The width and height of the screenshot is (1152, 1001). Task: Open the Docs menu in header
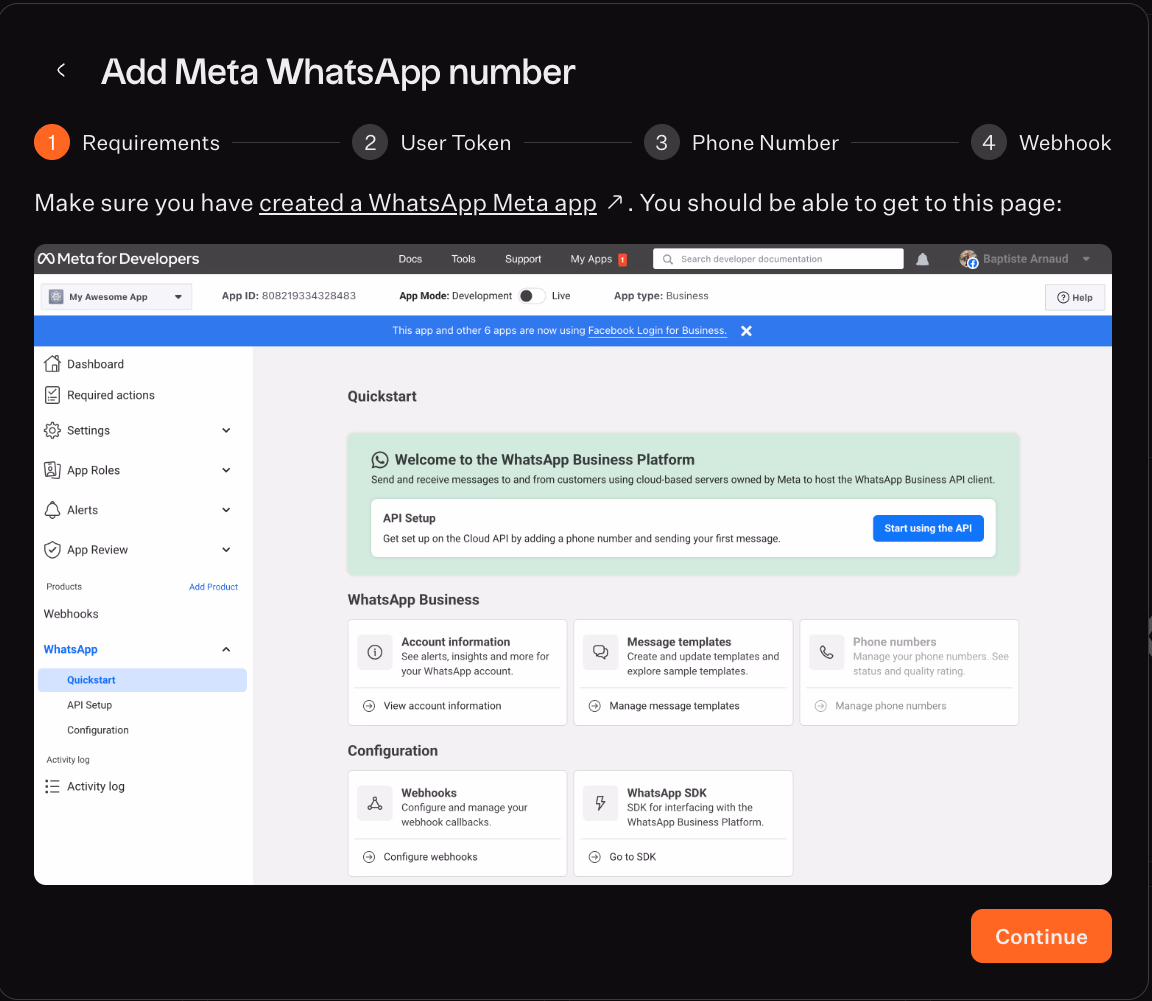tap(410, 259)
